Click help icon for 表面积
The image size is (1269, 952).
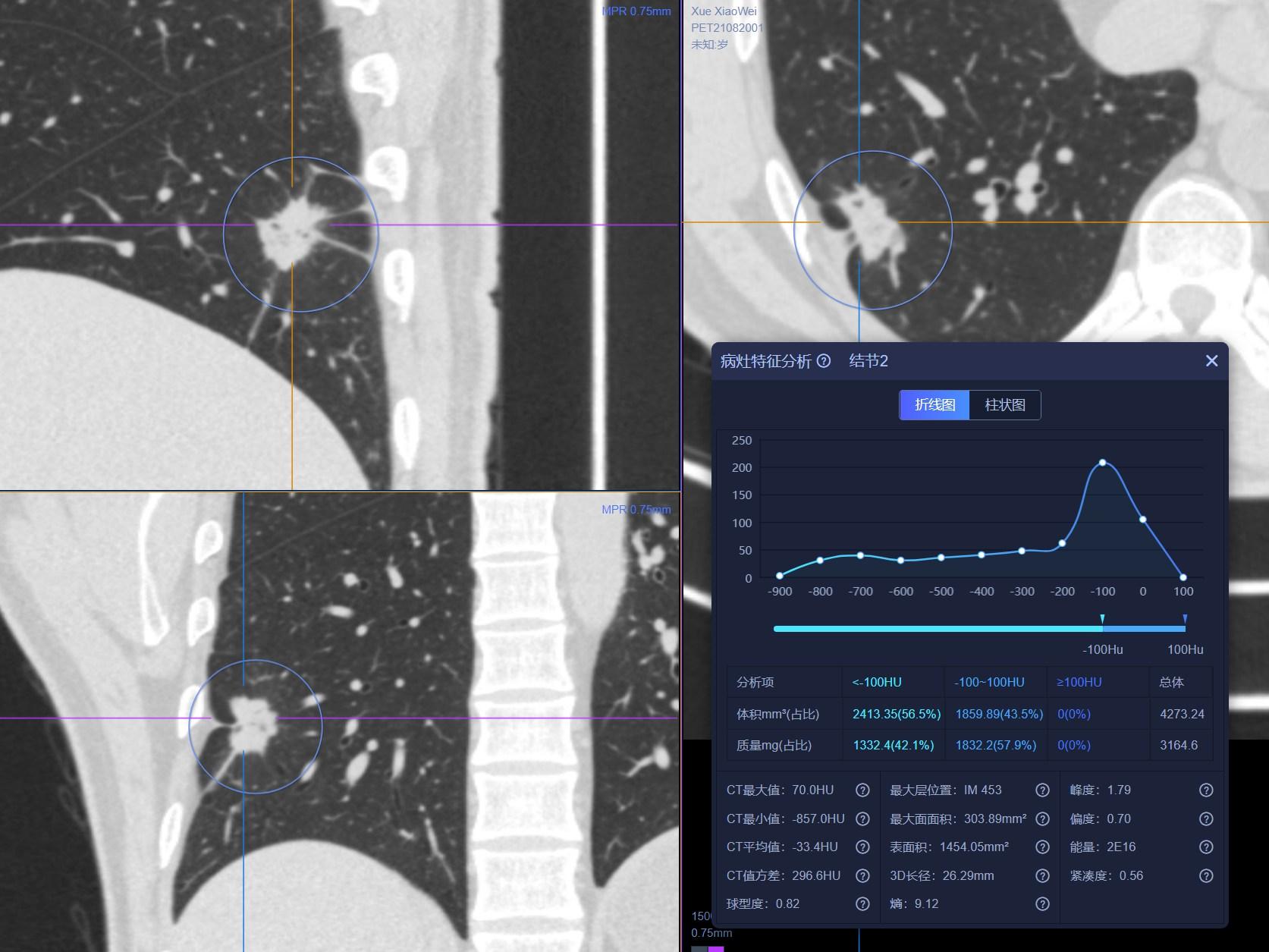pyautogui.click(x=1042, y=847)
